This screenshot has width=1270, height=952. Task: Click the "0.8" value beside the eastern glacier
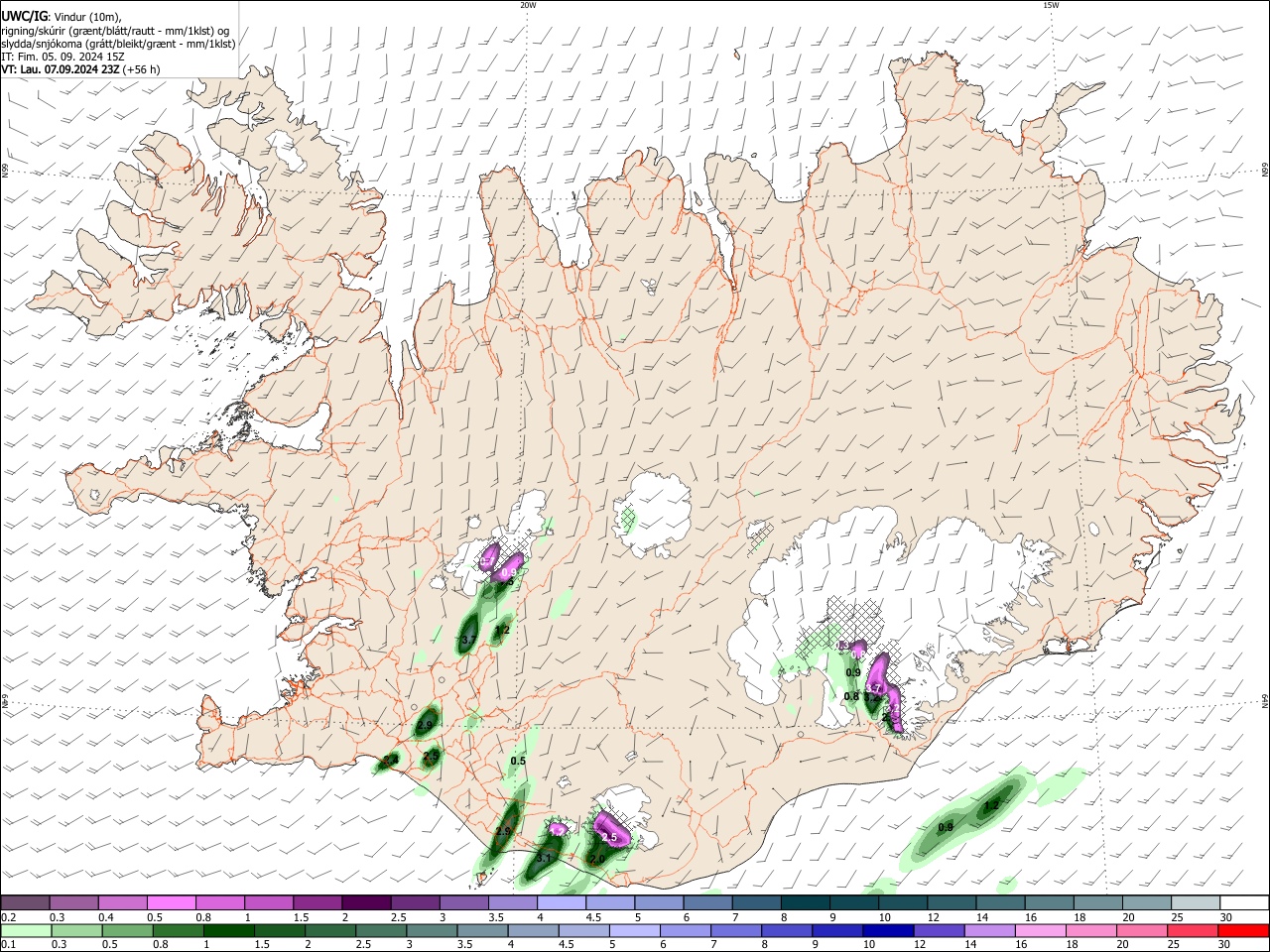click(x=851, y=697)
